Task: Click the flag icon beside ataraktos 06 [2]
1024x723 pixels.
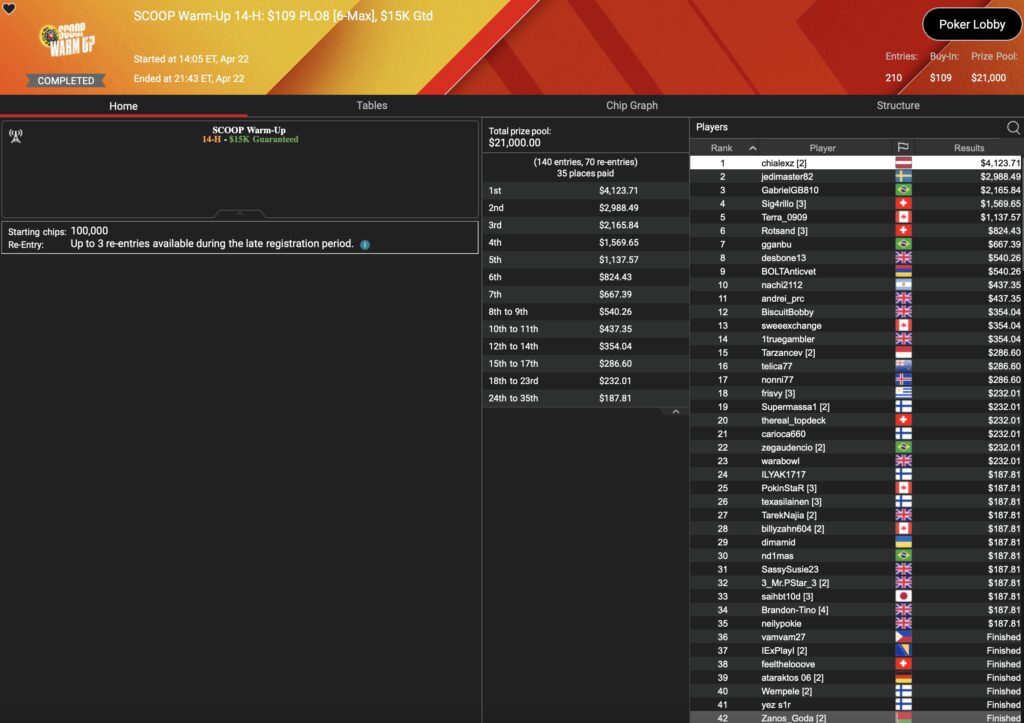Action: [903, 678]
